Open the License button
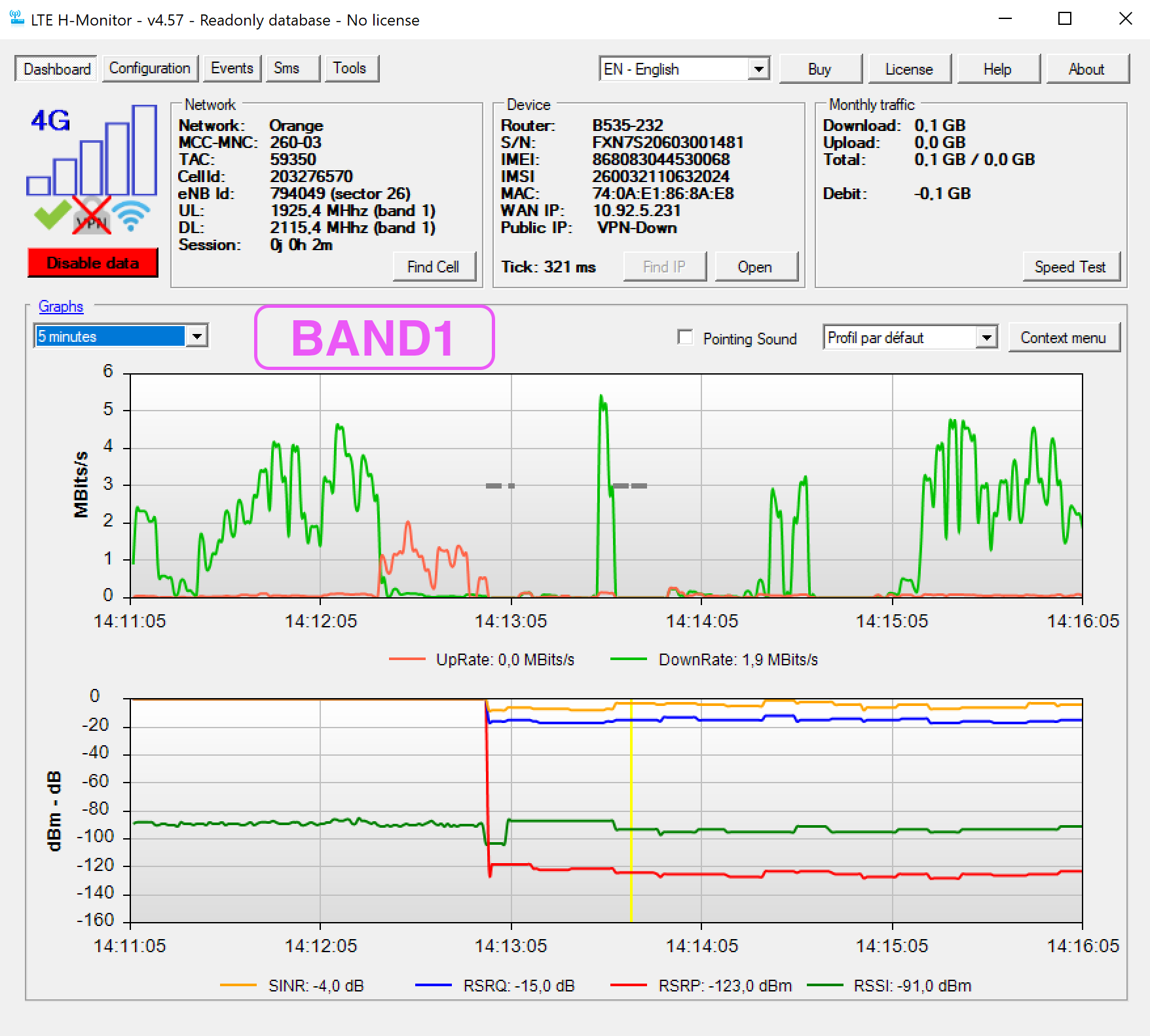Image resolution: width=1150 pixels, height=1036 pixels. click(x=909, y=69)
